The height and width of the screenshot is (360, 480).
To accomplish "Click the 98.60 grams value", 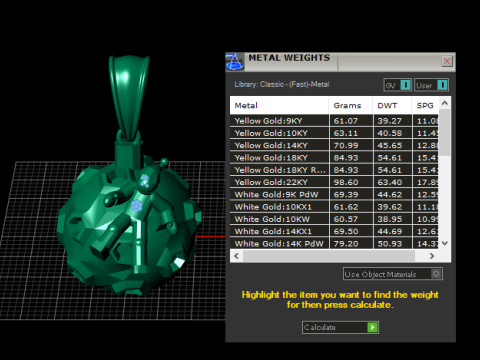I will point(346,182).
